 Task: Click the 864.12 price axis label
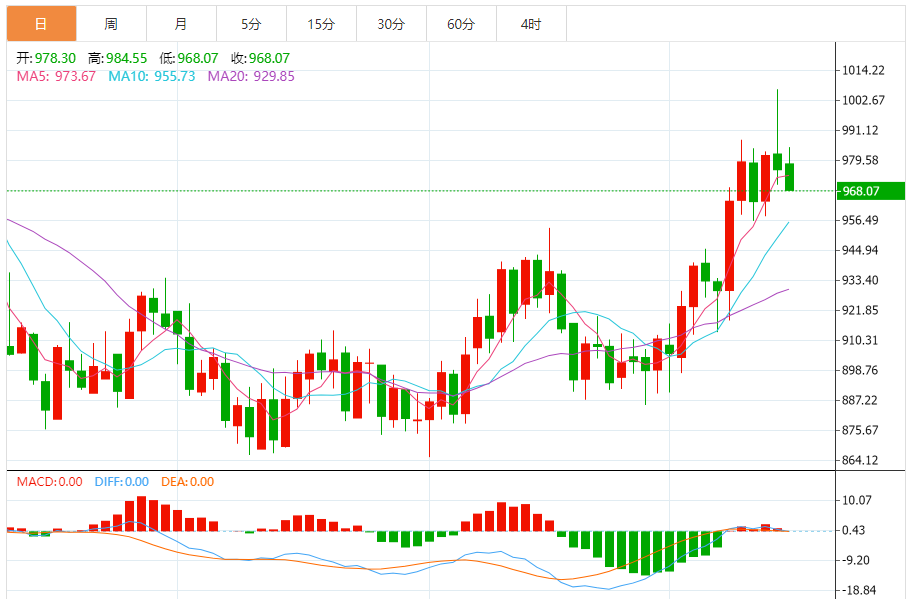coord(862,461)
